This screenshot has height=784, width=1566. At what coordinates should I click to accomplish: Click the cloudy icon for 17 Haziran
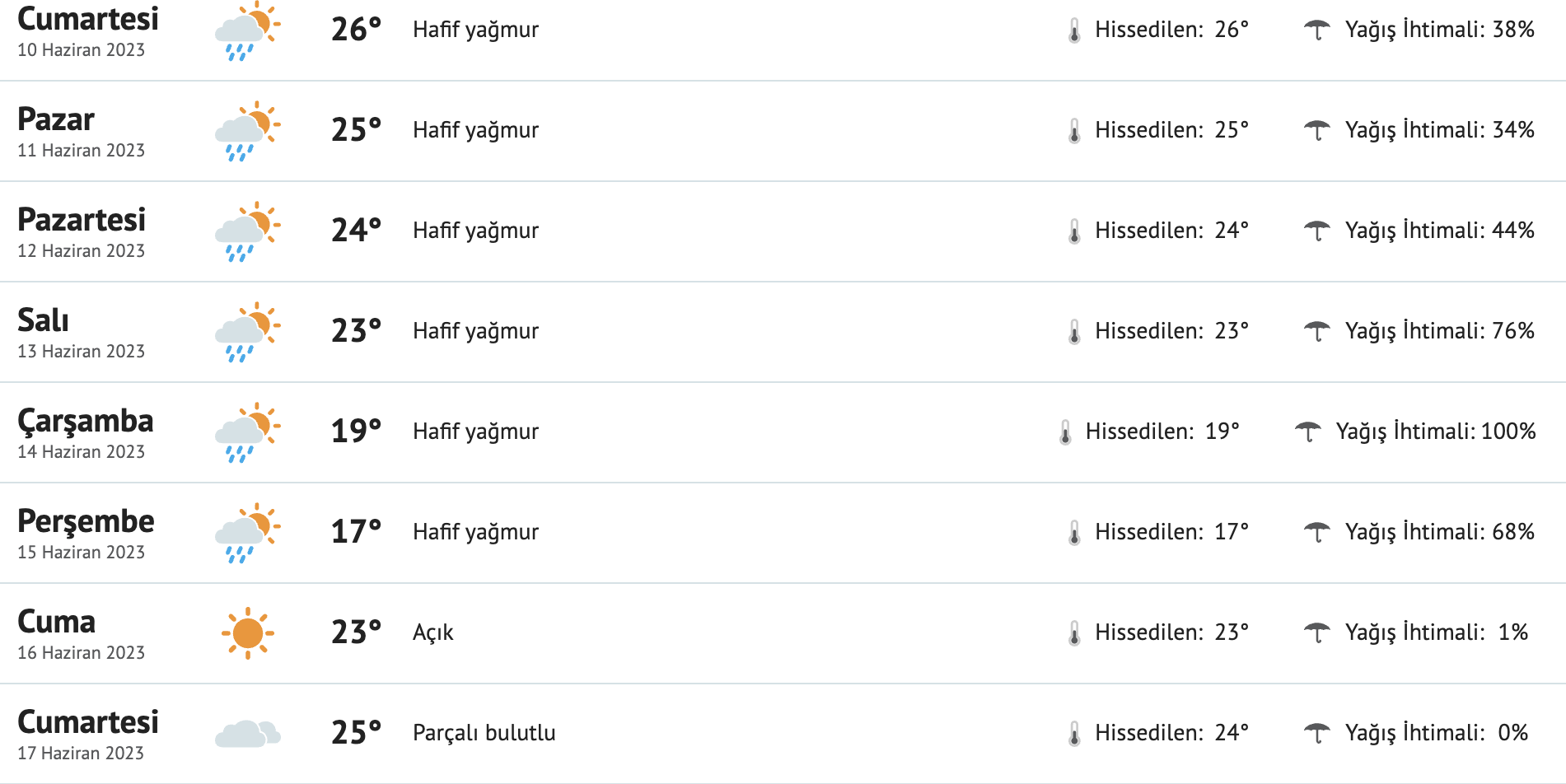pos(247,733)
